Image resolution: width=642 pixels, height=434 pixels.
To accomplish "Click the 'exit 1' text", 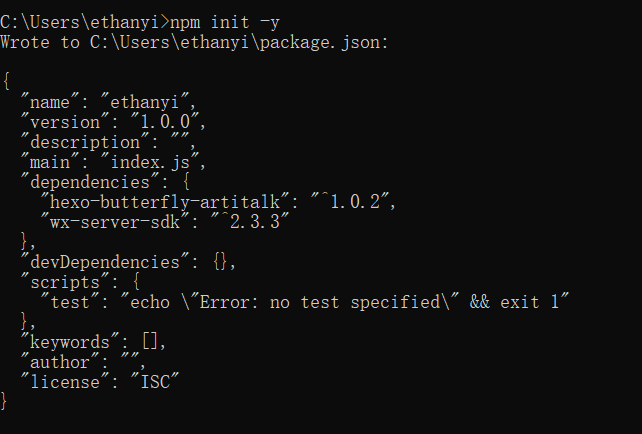I will [x=529, y=303].
